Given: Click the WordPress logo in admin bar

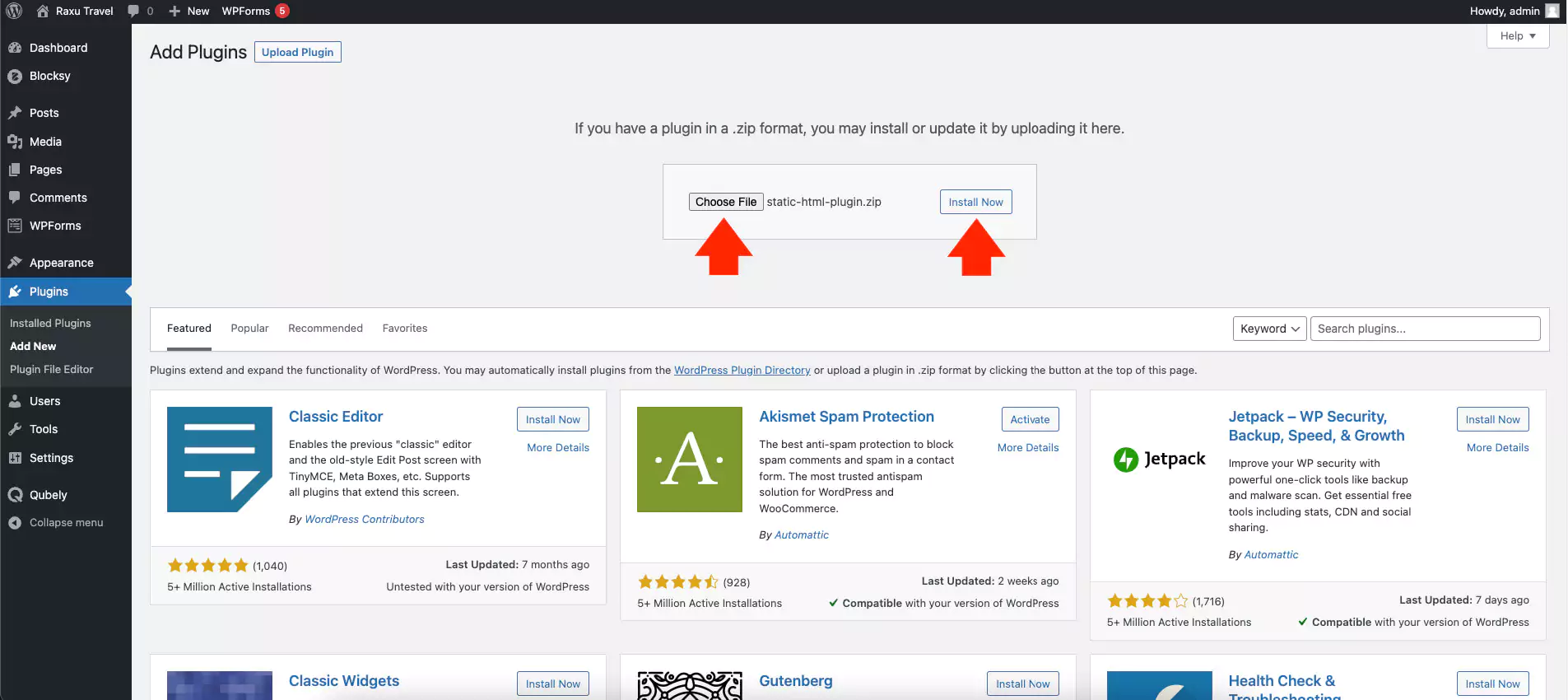Looking at the screenshot, I should tap(14, 11).
